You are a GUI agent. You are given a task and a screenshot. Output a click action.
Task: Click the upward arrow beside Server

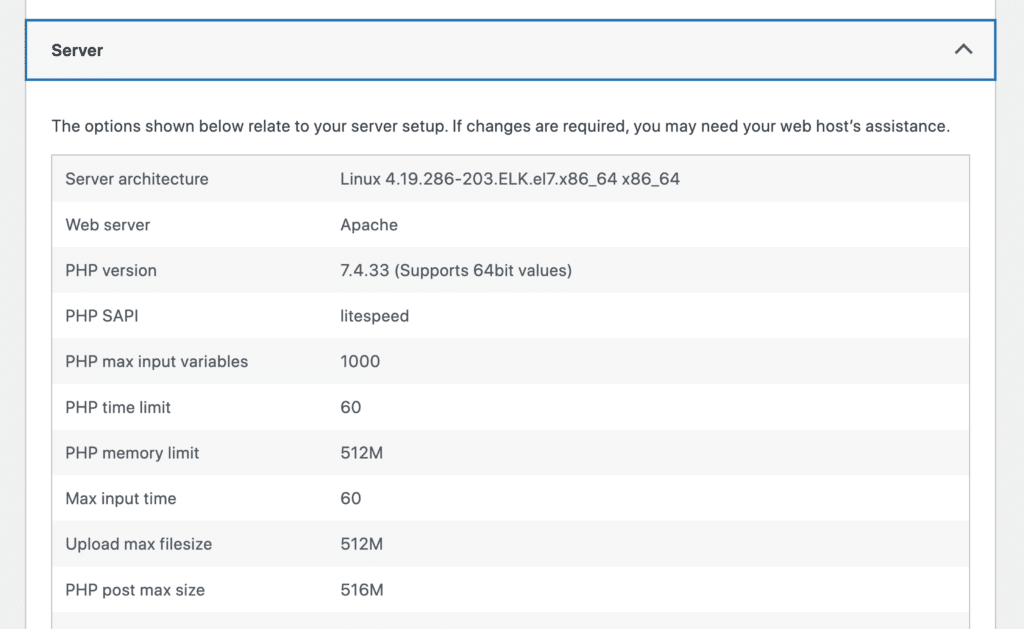pyautogui.click(x=963, y=48)
